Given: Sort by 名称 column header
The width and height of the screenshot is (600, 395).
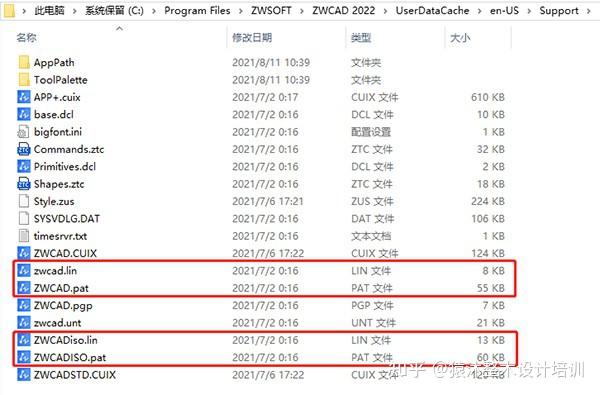Looking at the screenshot, I should pyautogui.click(x=26, y=38).
